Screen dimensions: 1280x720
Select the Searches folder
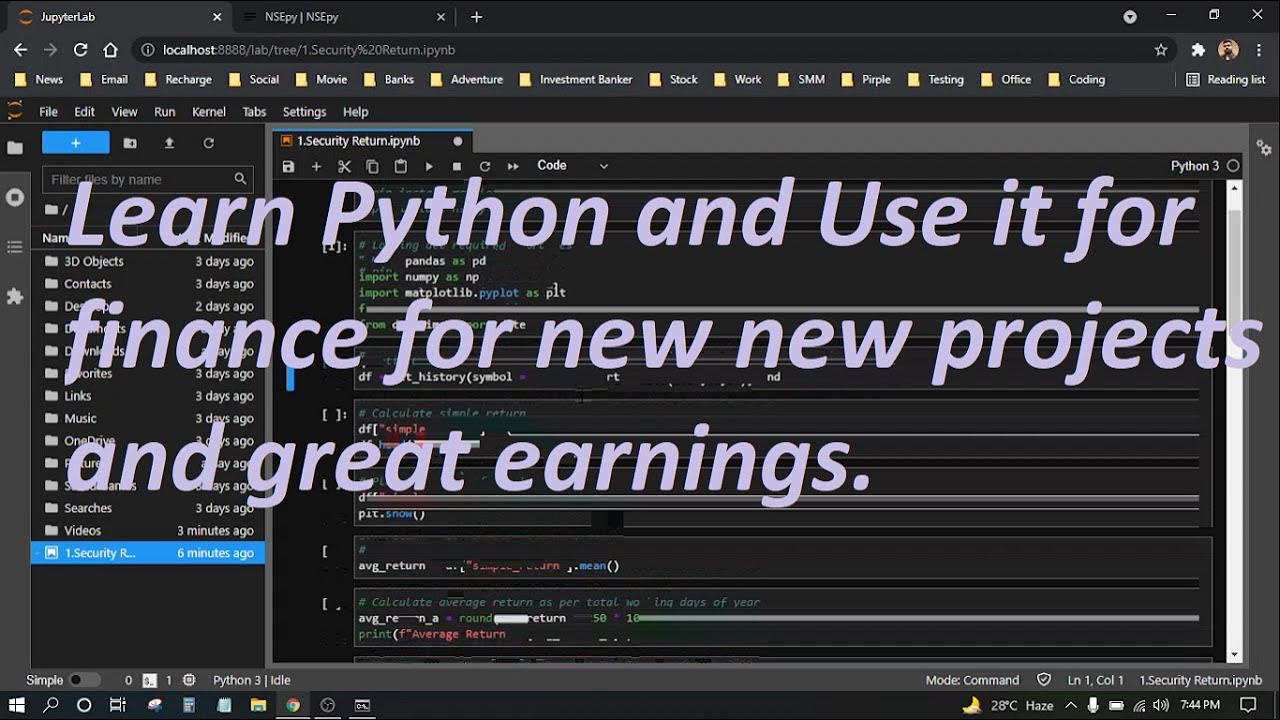pos(148,508)
